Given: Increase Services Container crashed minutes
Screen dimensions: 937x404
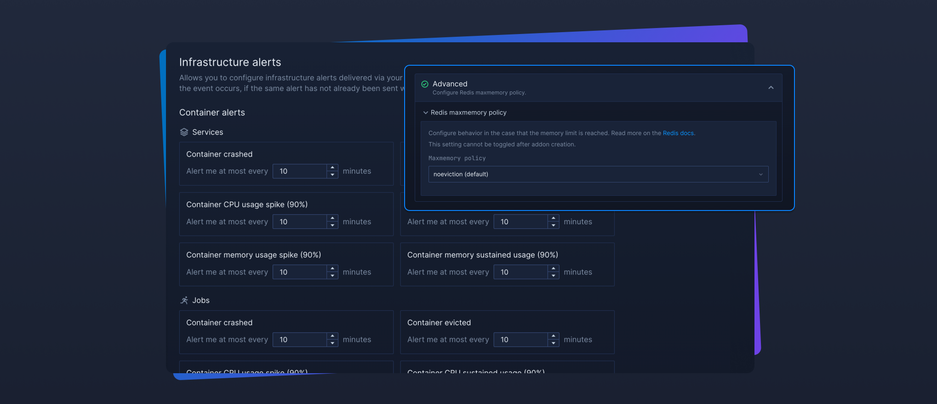Looking at the screenshot, I should pyautogui.click(x=332, y=168).
